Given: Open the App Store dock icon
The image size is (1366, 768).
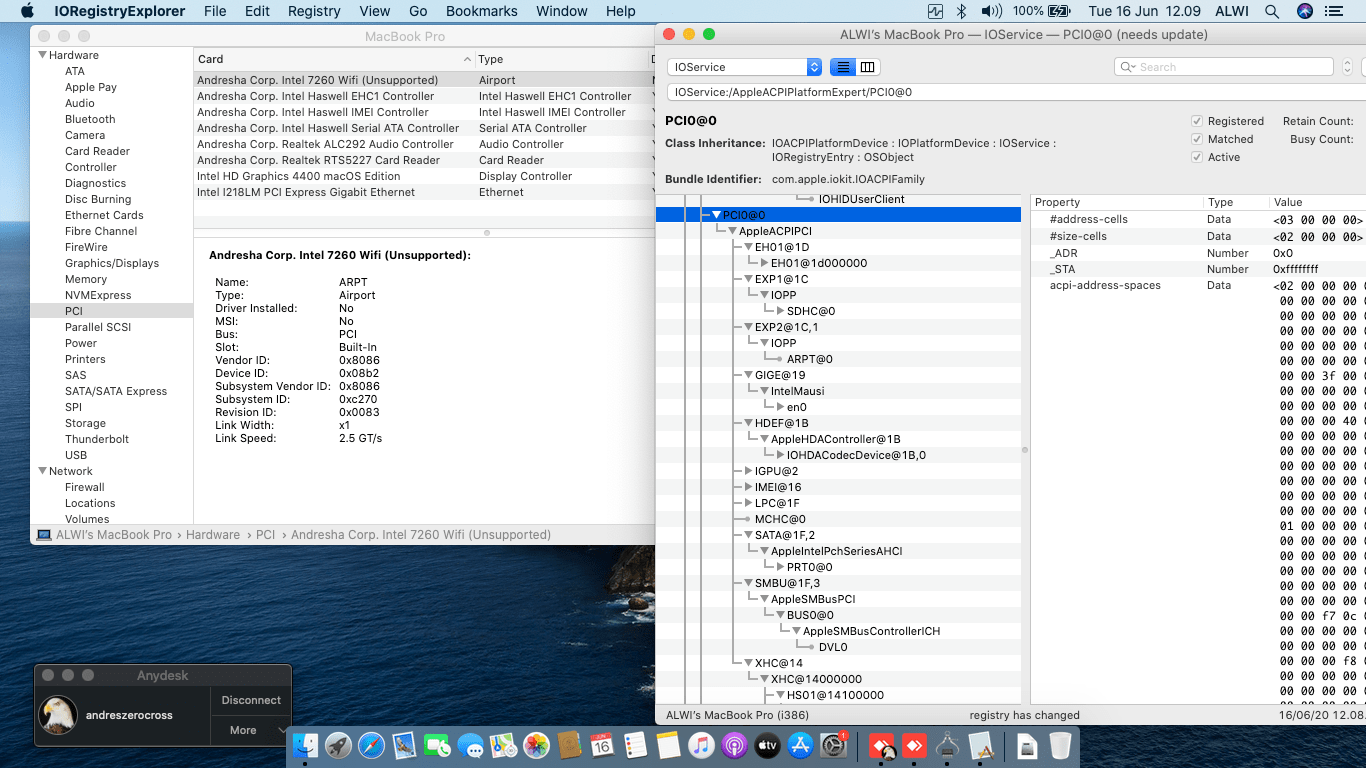Looking at the screenshot, I should click(800, 745).
